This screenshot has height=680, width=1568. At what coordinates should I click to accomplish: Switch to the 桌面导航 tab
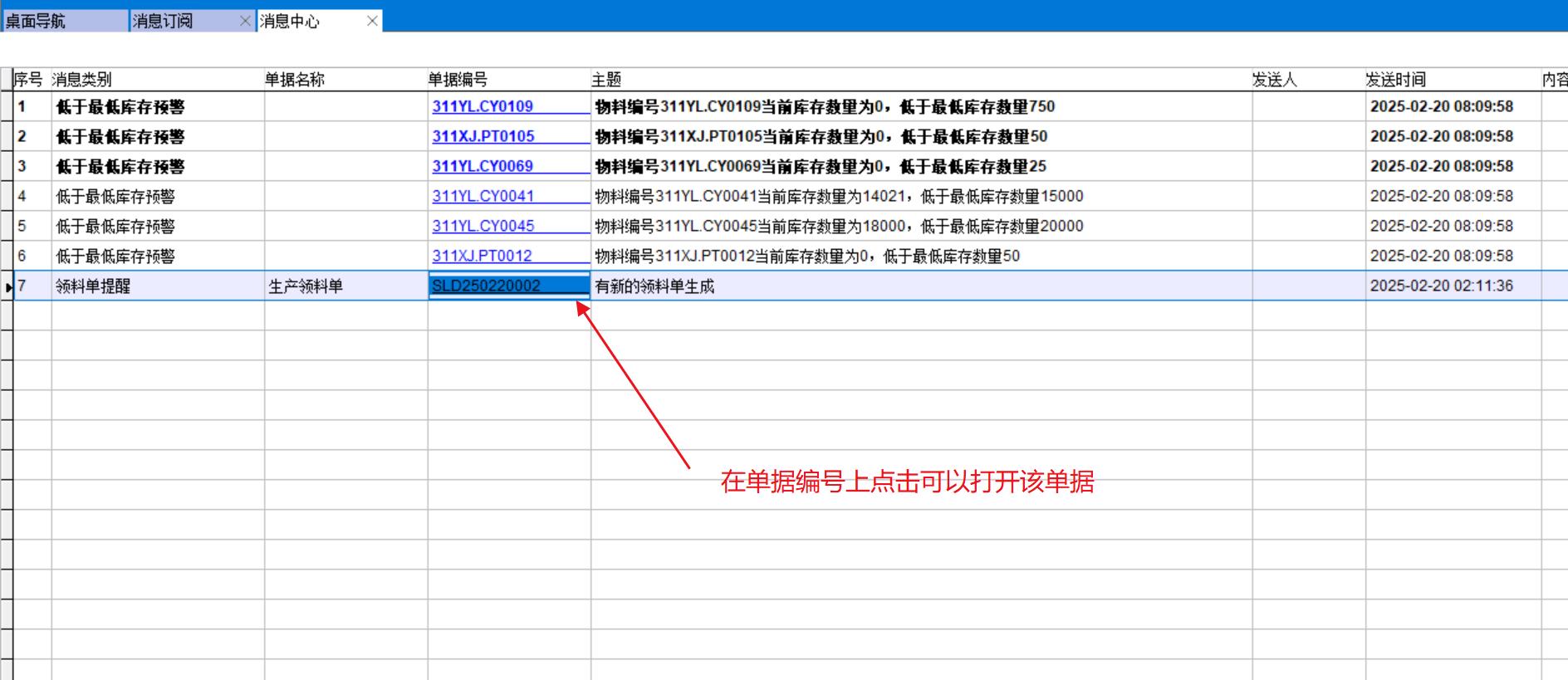click(36, 21)
